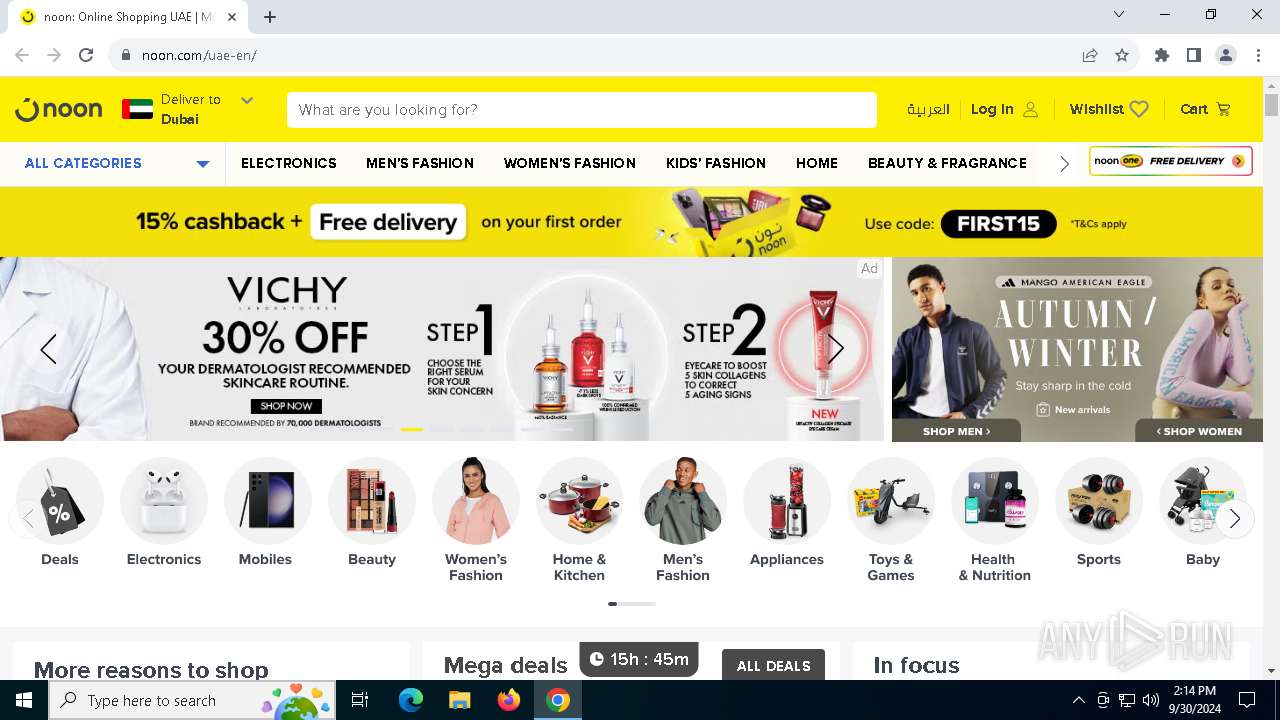Select the Mobiles category thumbnail
Viewport: 1280px width, 720px height.
click(x=265, y=501)
